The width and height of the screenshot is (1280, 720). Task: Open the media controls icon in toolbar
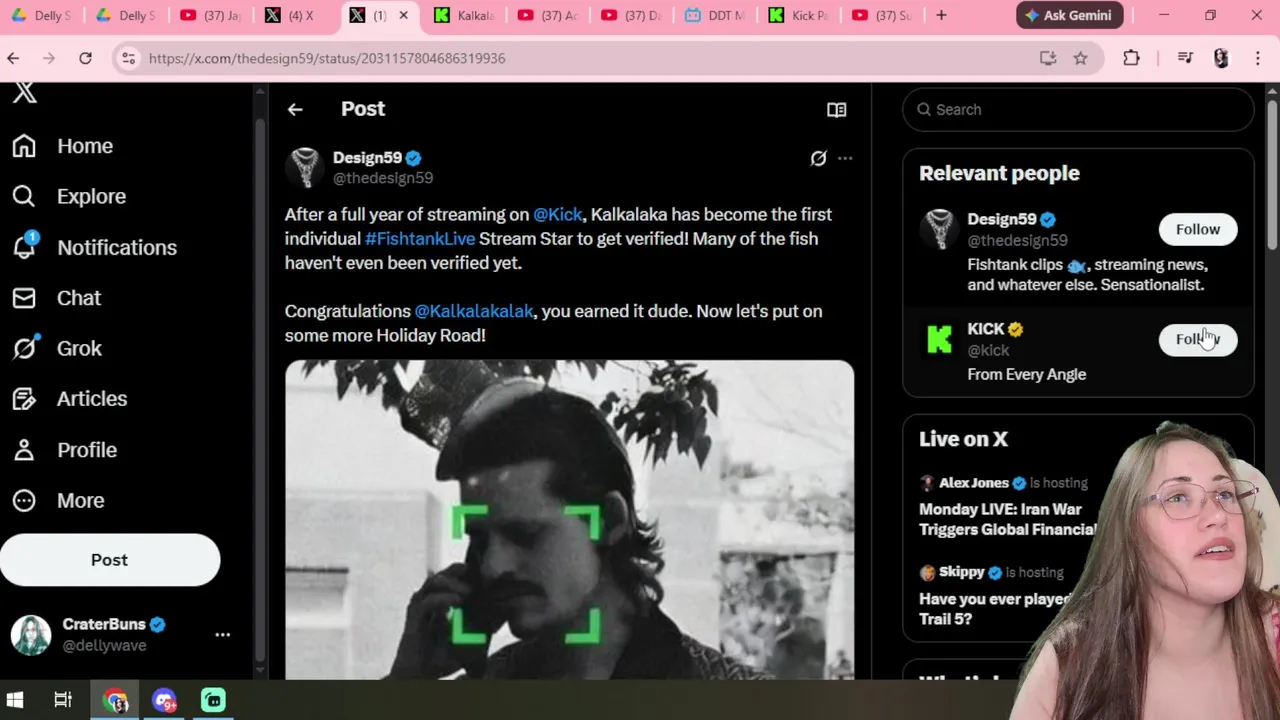coord(1185,58)
